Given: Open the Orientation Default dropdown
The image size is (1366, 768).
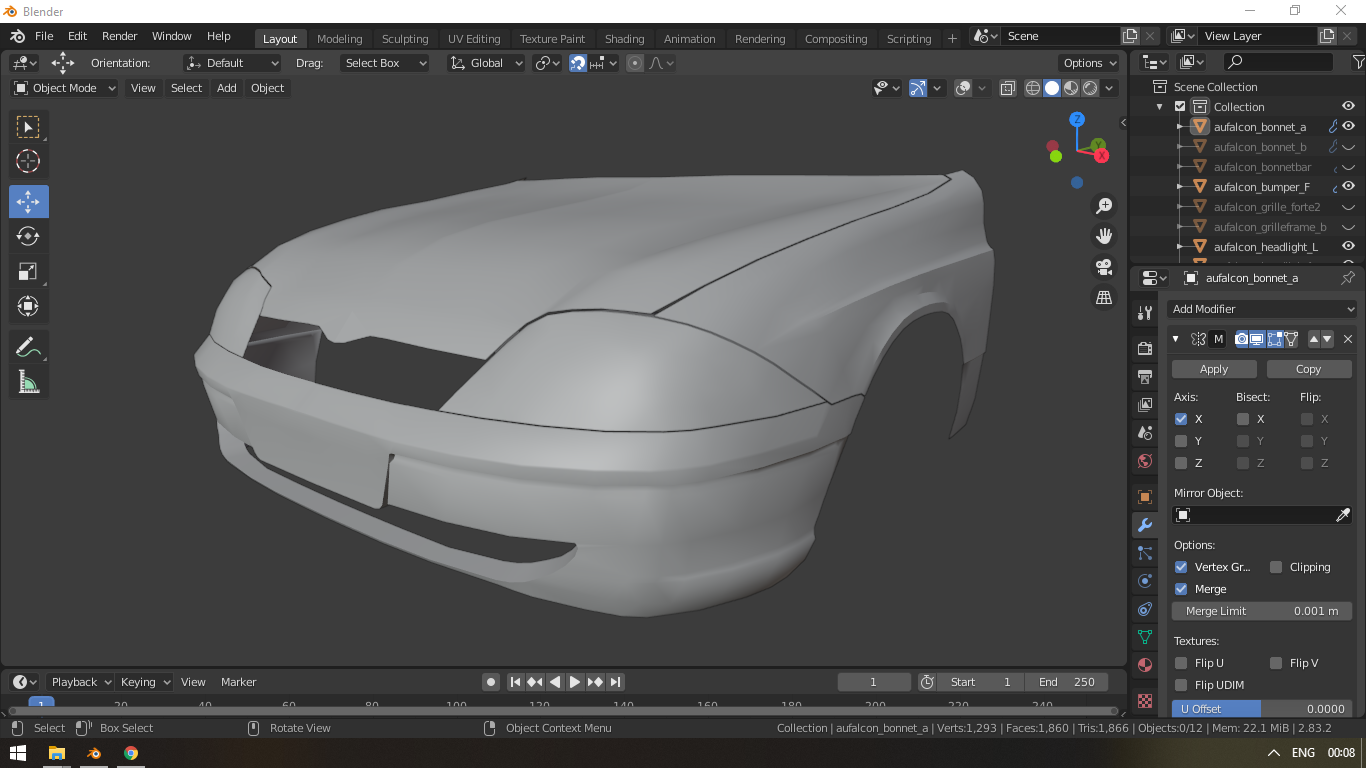Looking at the screenshot, I should (x=232, y=63).
